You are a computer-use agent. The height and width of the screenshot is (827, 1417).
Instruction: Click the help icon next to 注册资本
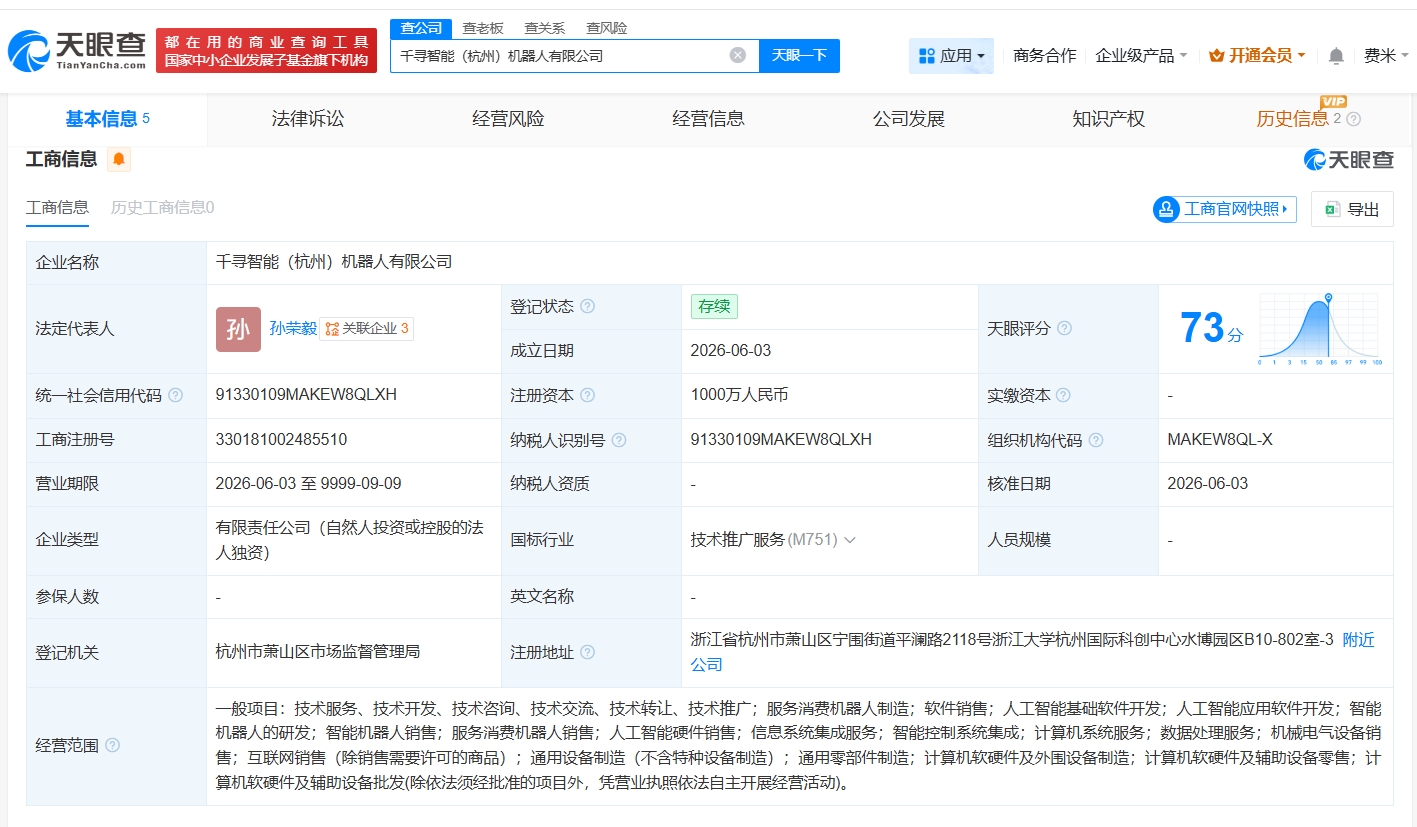[588, 395]
